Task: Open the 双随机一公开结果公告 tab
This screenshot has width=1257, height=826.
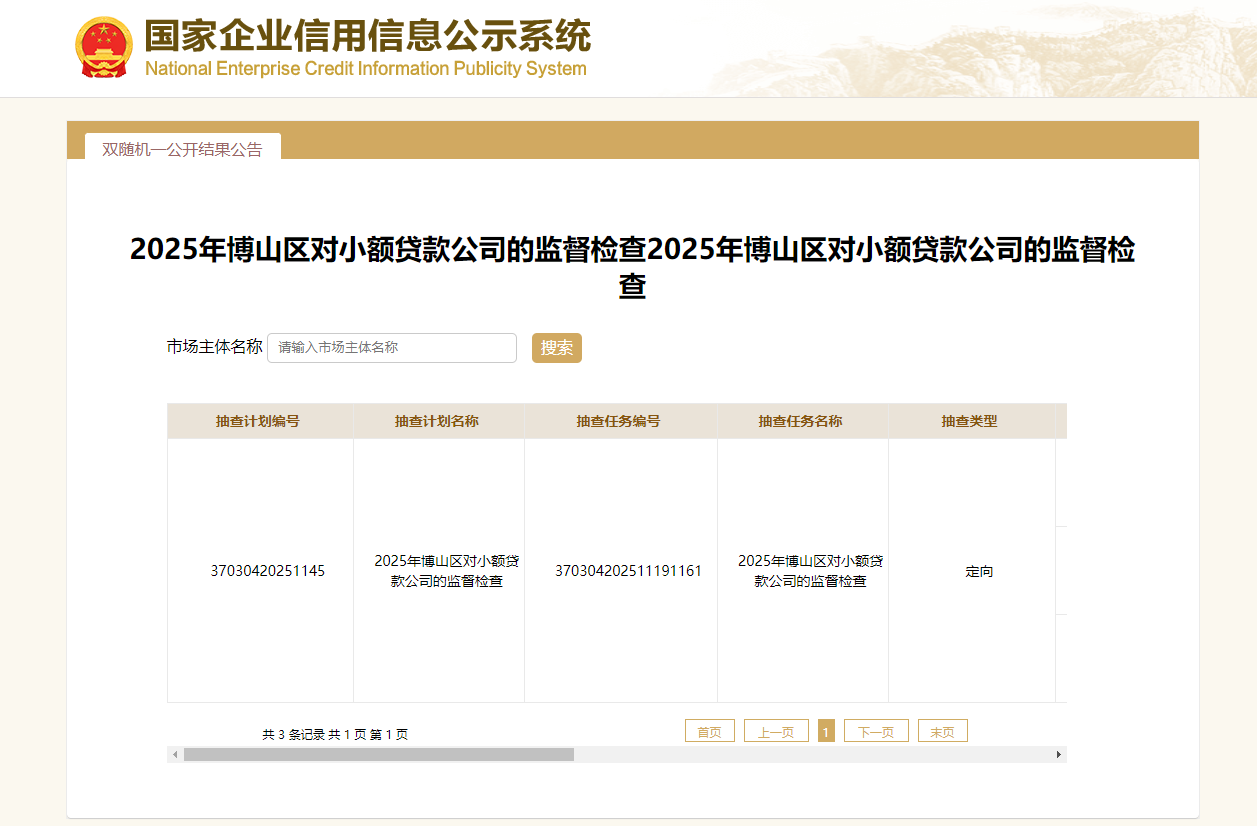Action: (x=182, y=150)
